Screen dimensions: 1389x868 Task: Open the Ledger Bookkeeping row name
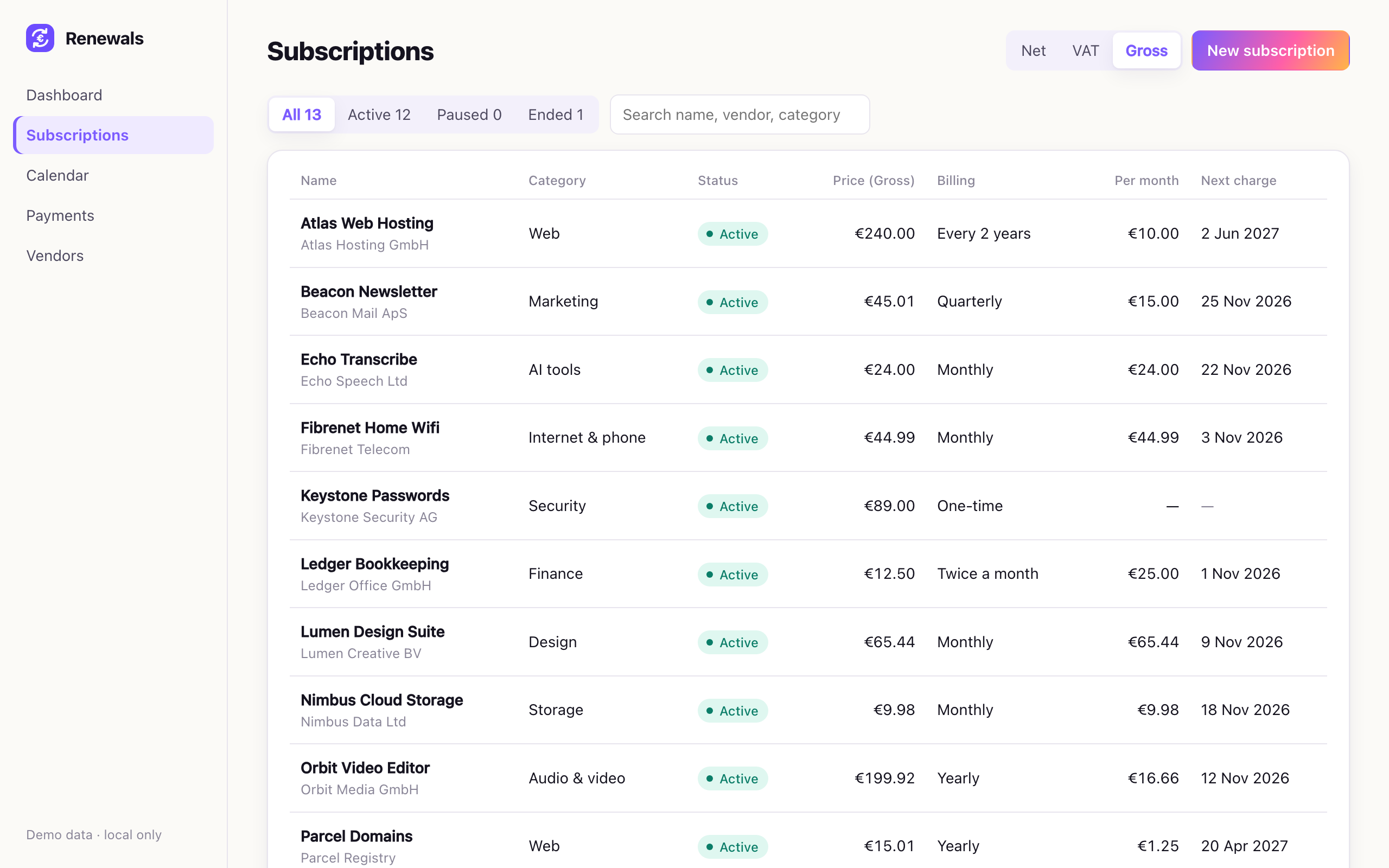[x=375, y=563]
